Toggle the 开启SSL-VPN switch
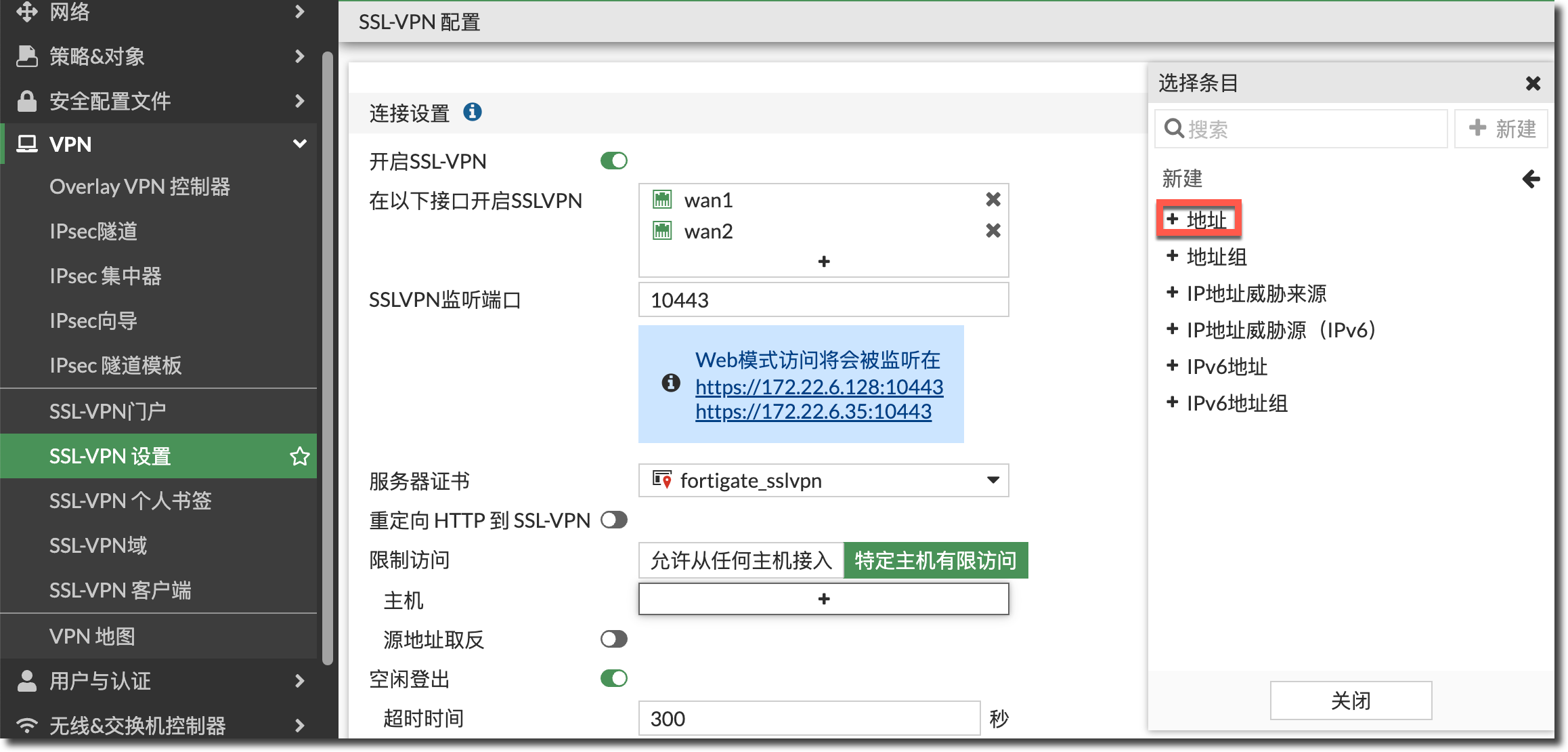 click(x=613, y=161)
